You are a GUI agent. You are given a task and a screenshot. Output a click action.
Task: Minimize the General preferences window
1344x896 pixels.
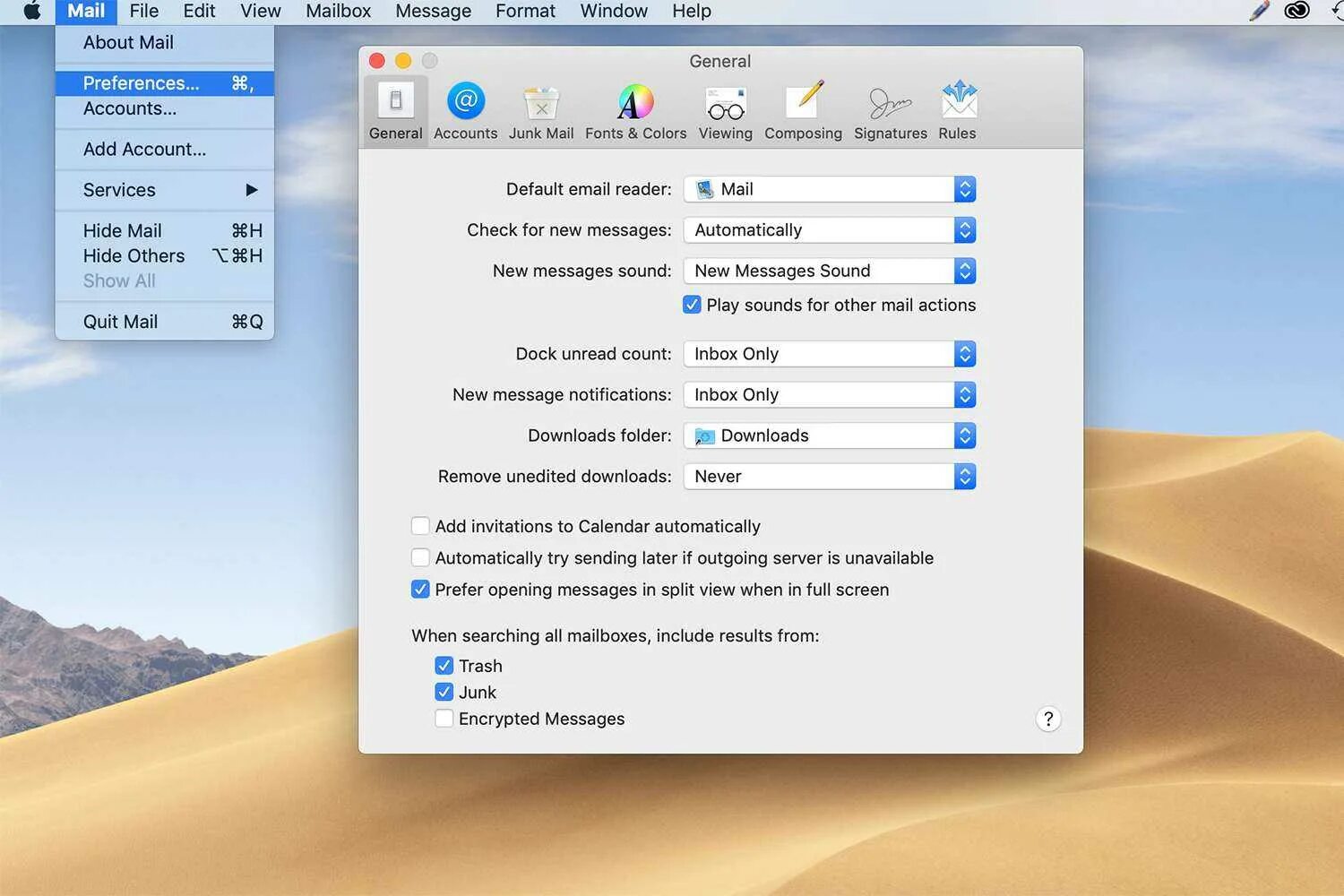[403, 60]
